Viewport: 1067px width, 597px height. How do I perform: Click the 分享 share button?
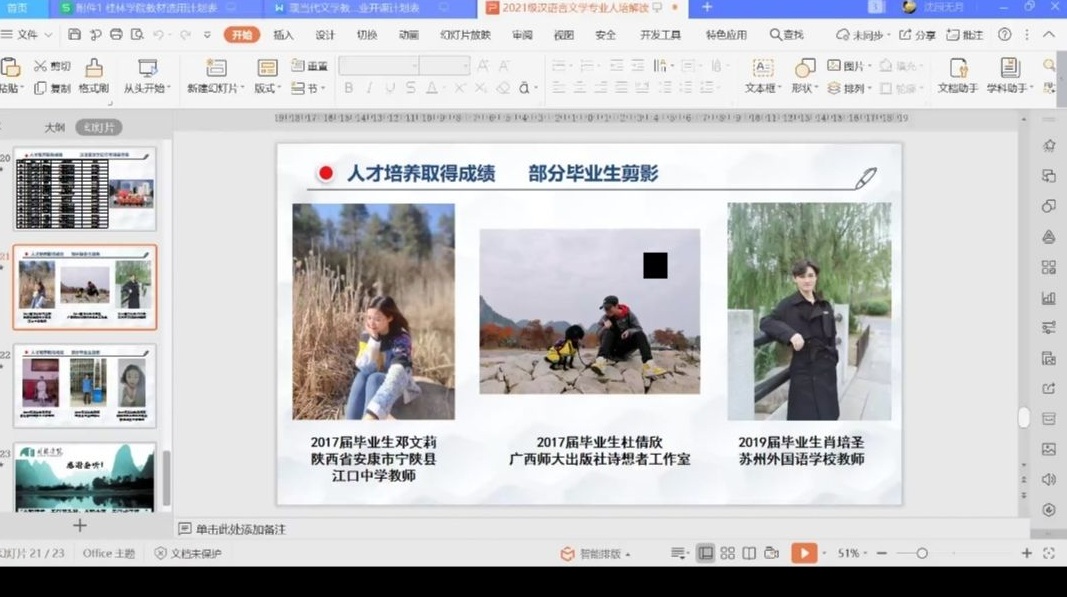[918, 35]
